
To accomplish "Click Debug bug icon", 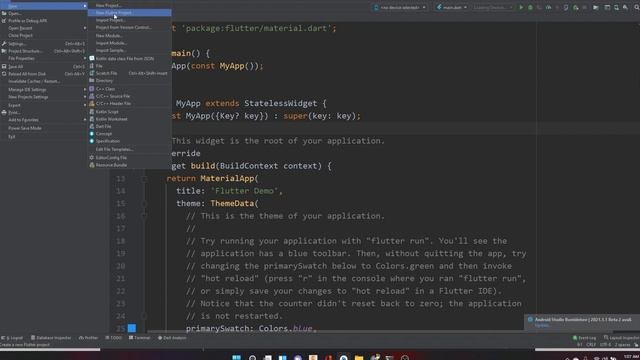I will [530, 7].
